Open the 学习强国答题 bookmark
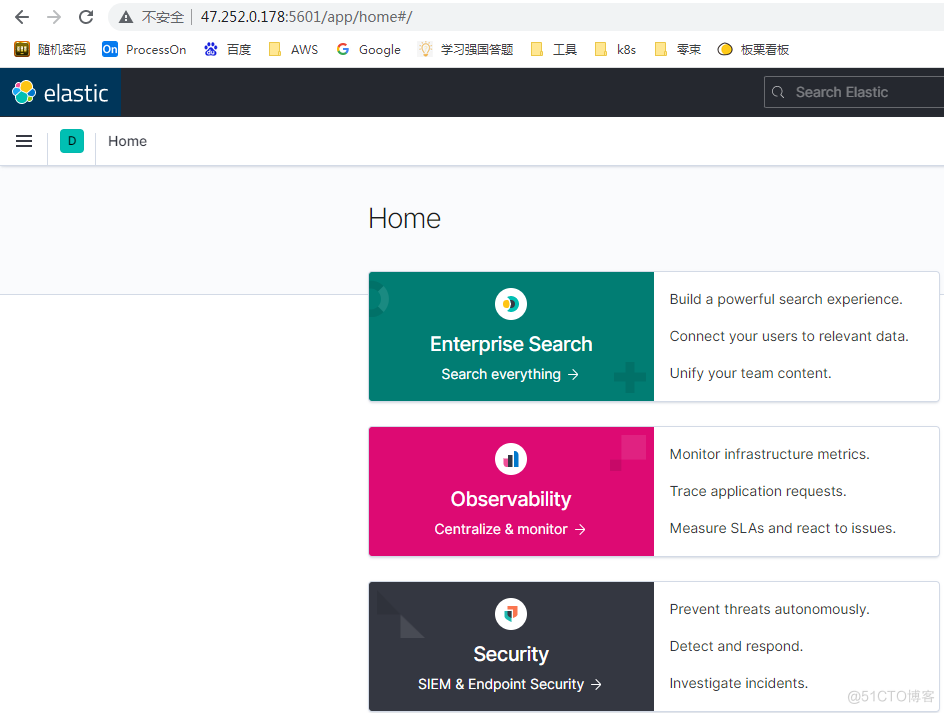 [x=465, y=49]
